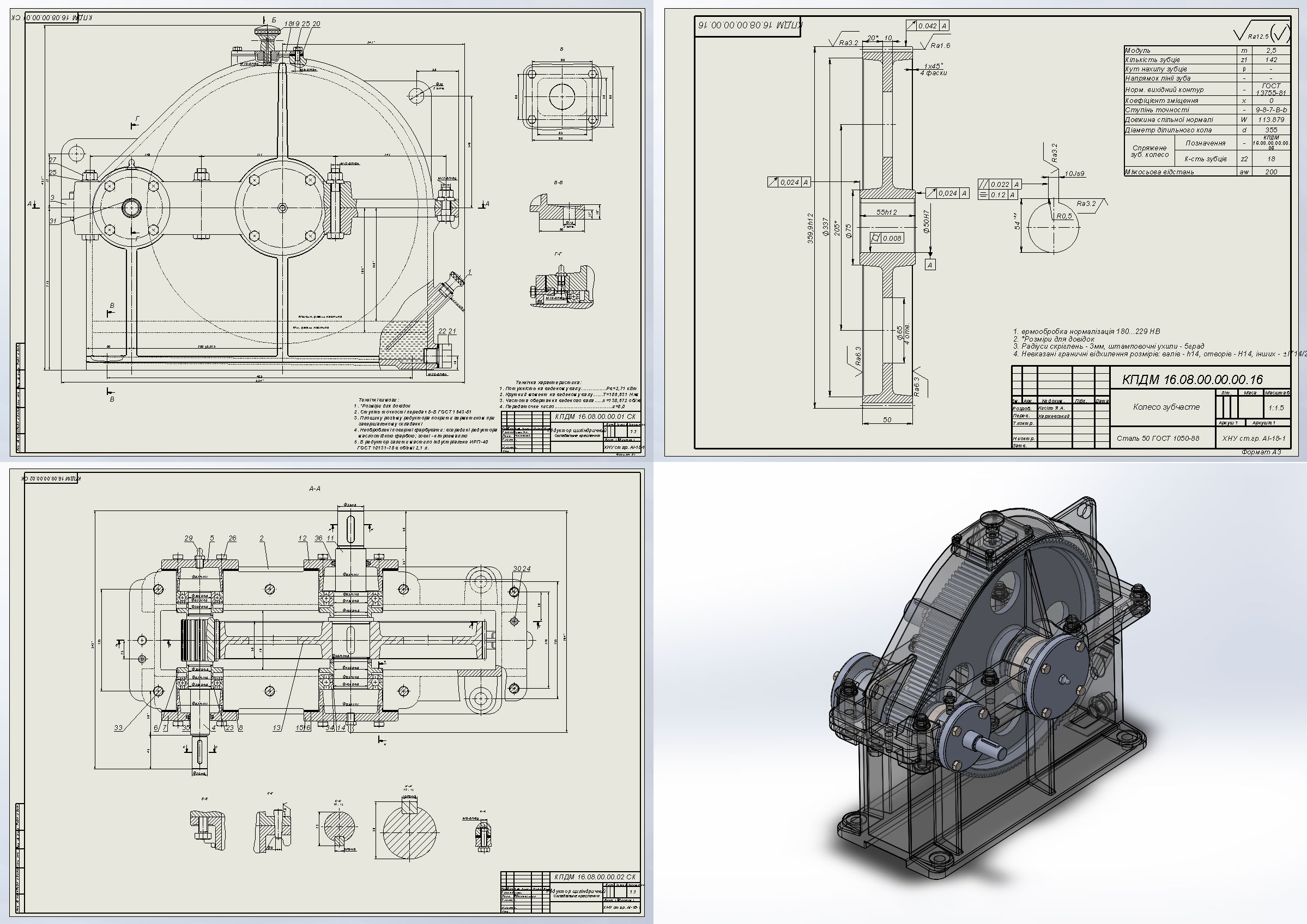1307x924 pixels.
Task: Click the 'Модуль' row in gear table
Action: (1207, 50)
